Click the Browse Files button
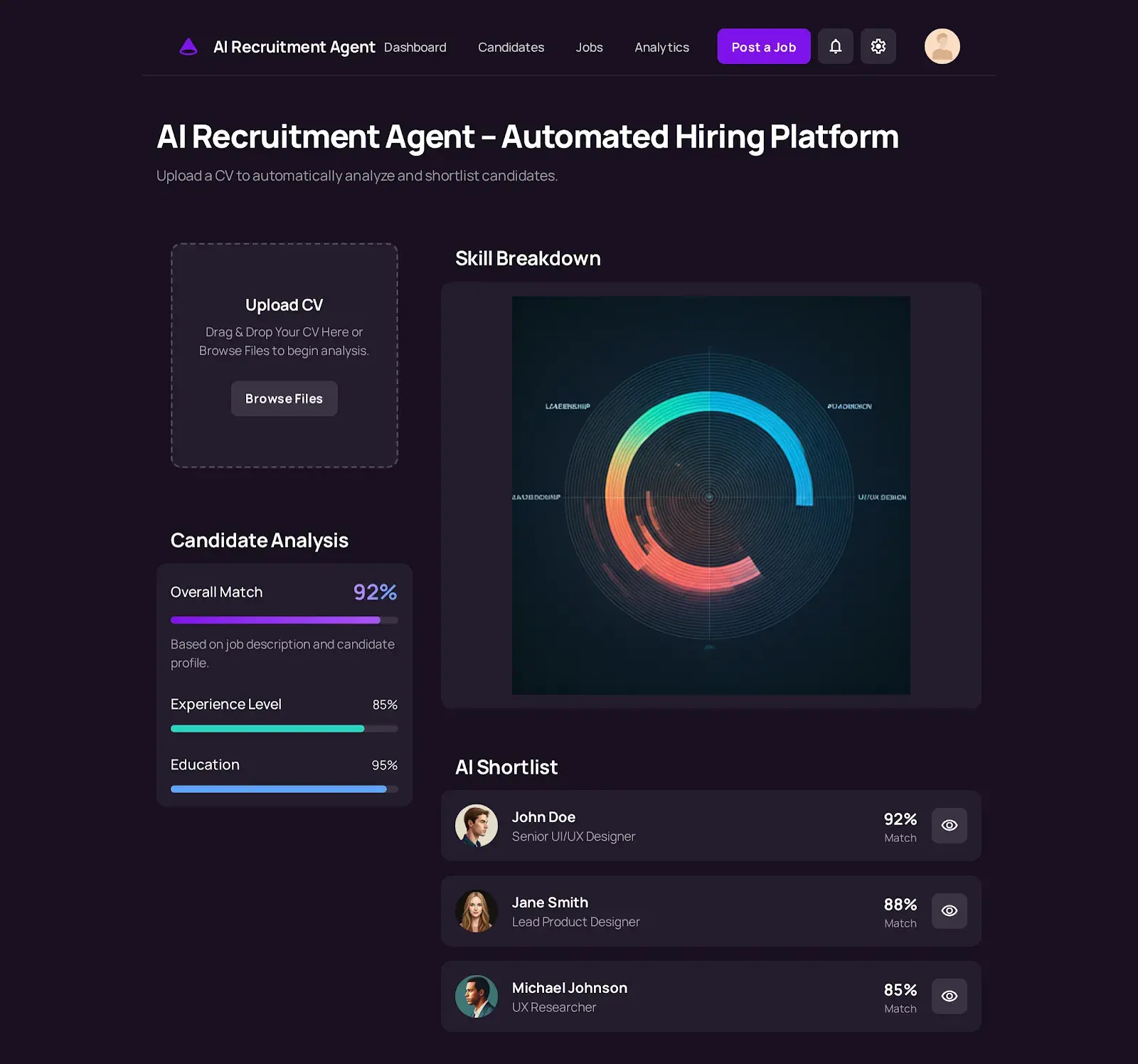 (284, 398)
